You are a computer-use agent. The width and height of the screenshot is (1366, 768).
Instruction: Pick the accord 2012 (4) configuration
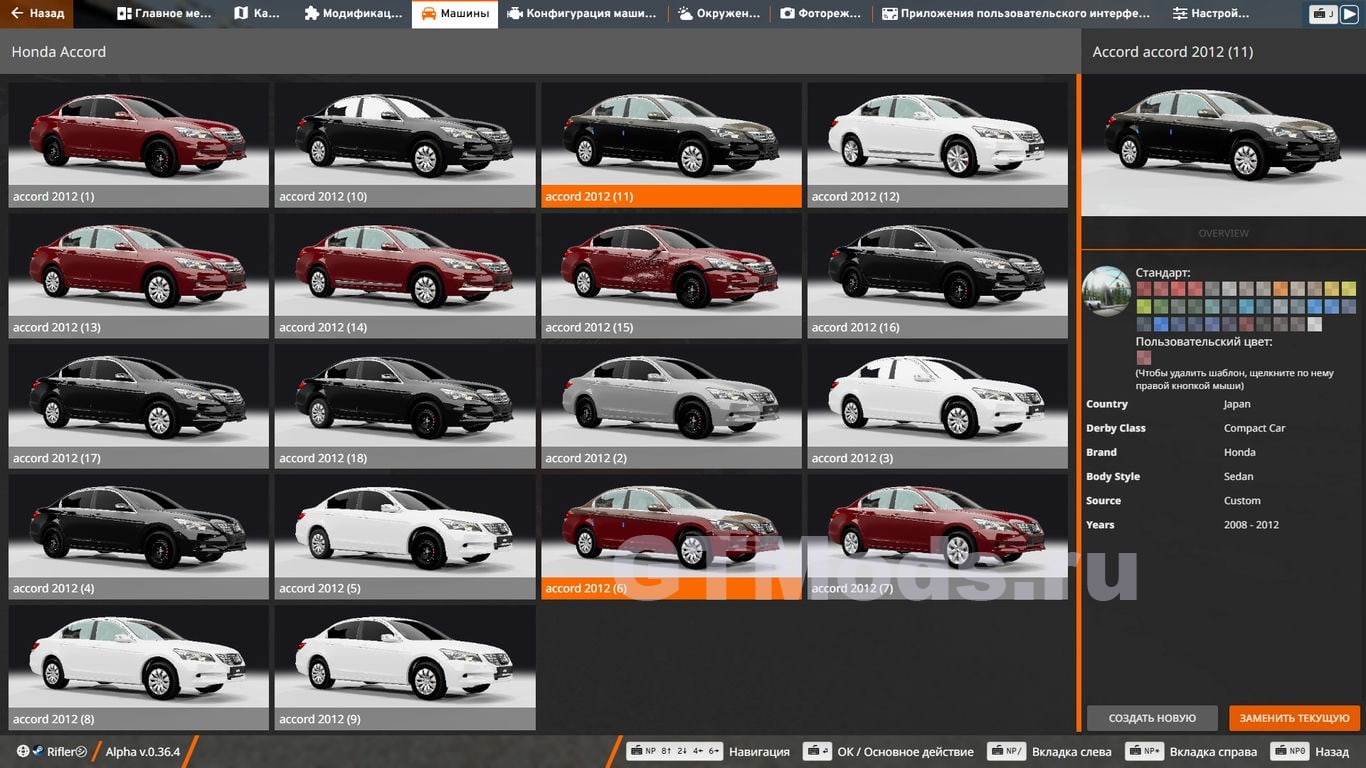139,536
